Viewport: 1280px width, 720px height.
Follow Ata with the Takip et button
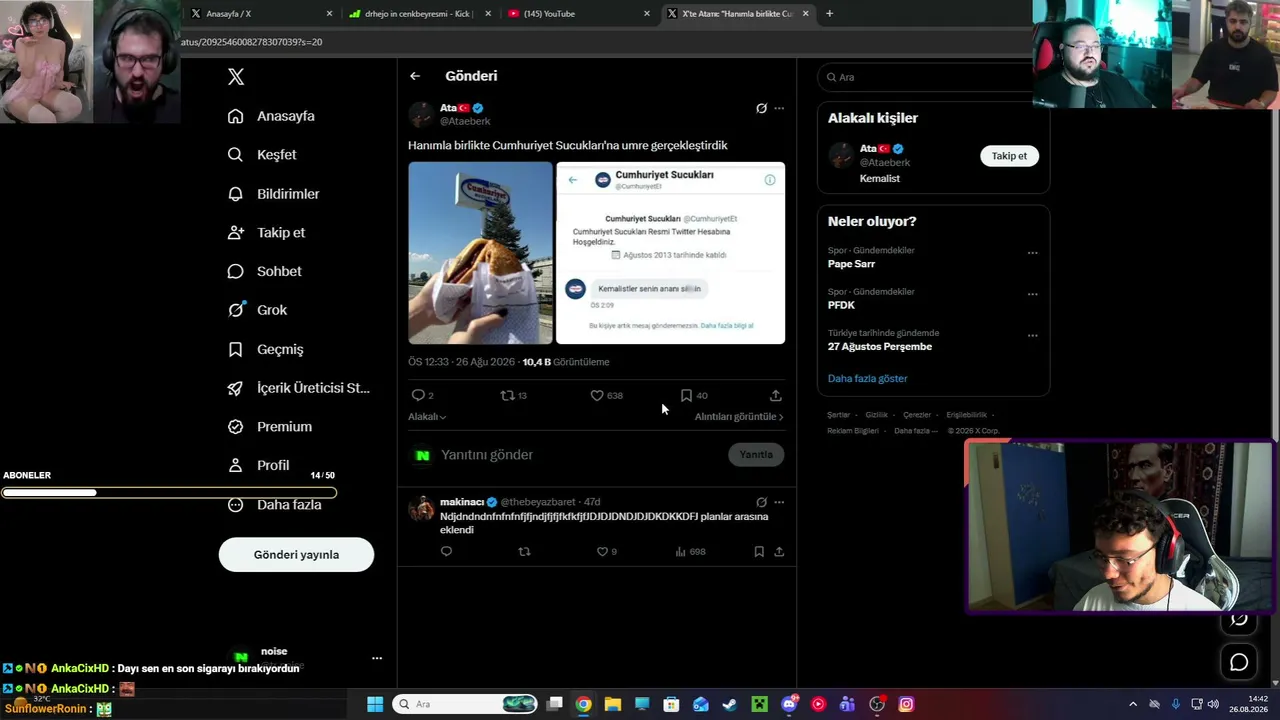[x=1009, y=156]
